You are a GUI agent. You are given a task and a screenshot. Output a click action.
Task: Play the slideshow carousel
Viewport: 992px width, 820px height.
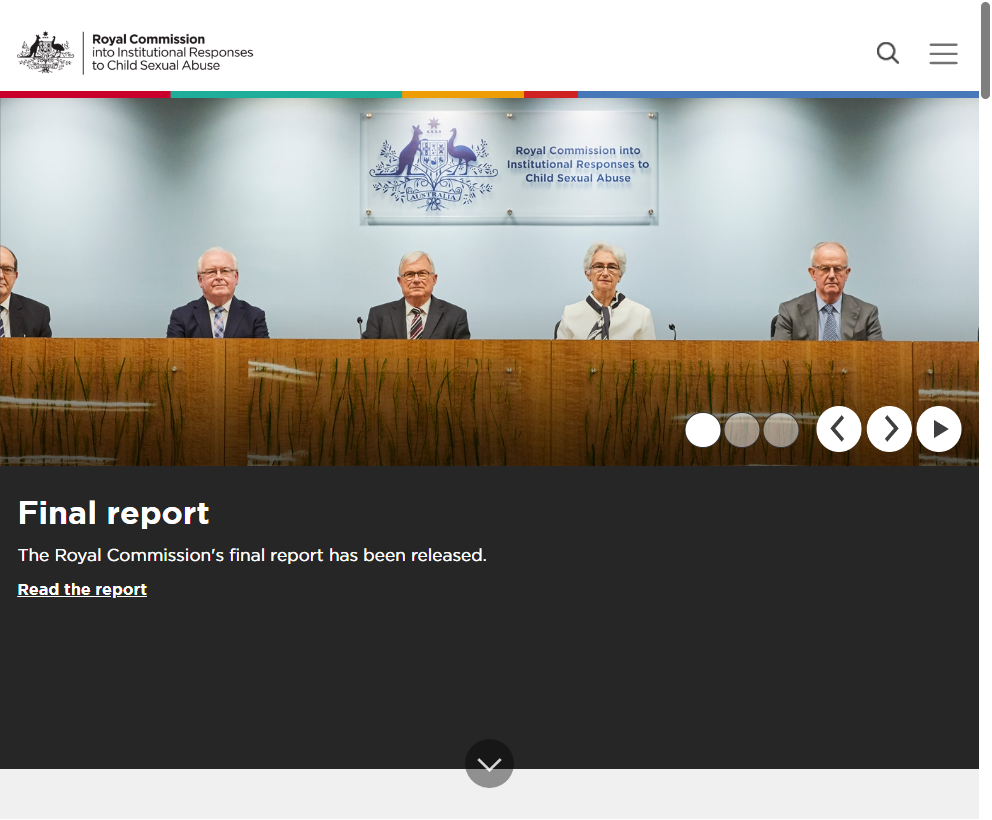point(939,429)
